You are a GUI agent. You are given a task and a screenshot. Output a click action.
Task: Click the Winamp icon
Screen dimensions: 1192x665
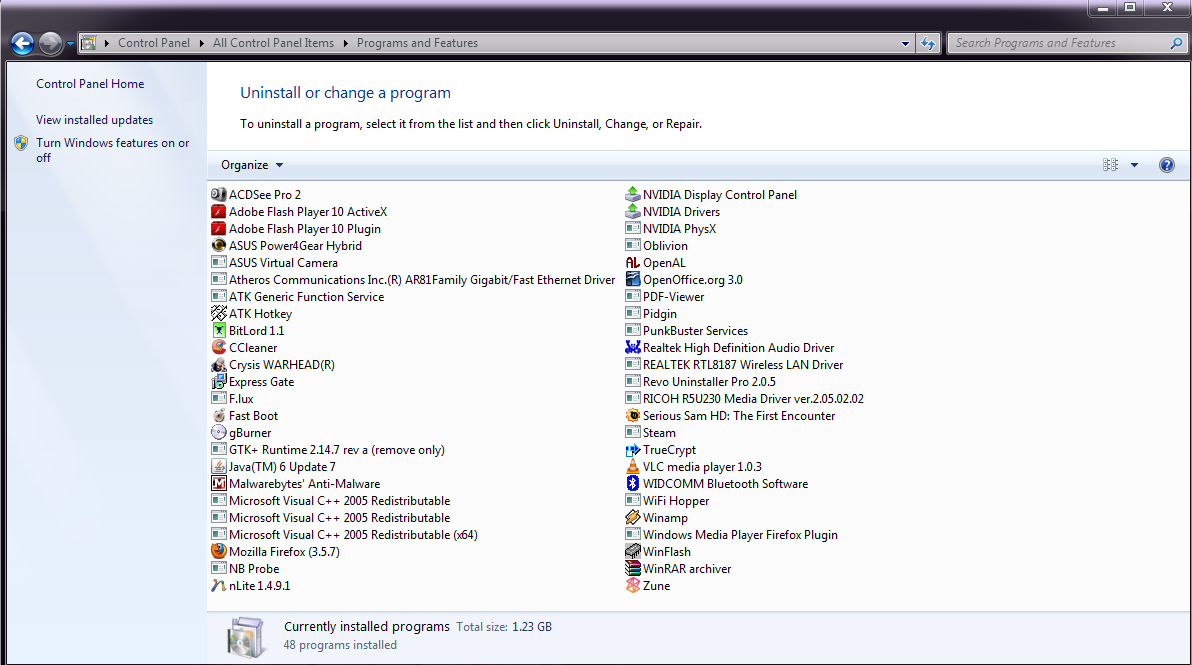tap(632, 518)
